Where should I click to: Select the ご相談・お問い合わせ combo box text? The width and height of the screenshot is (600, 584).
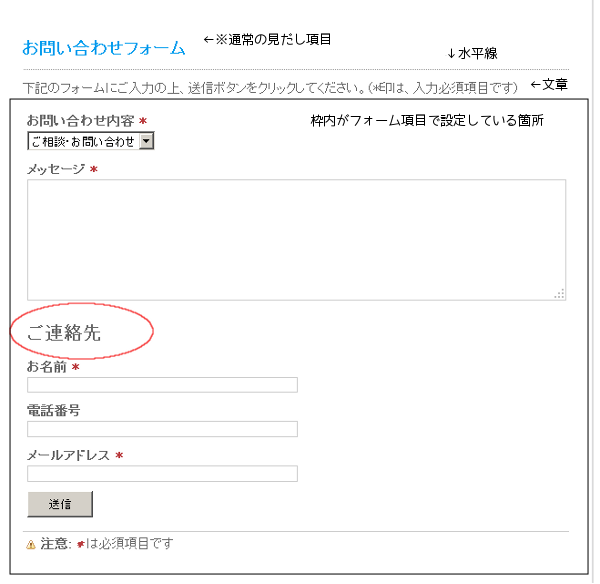[83, 142]
